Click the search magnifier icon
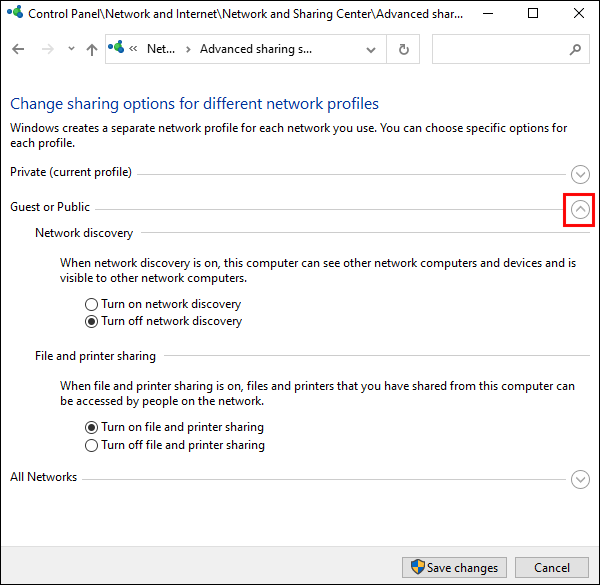This screenshot has height=585, width=600. 575,49
